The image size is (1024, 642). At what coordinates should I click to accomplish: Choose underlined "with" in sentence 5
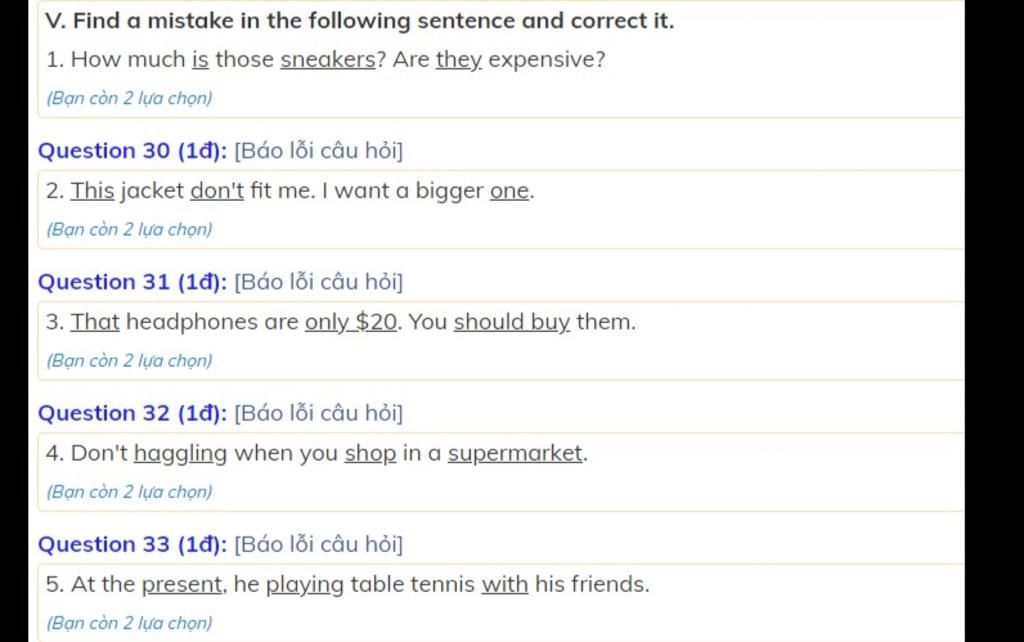[505, 584]
